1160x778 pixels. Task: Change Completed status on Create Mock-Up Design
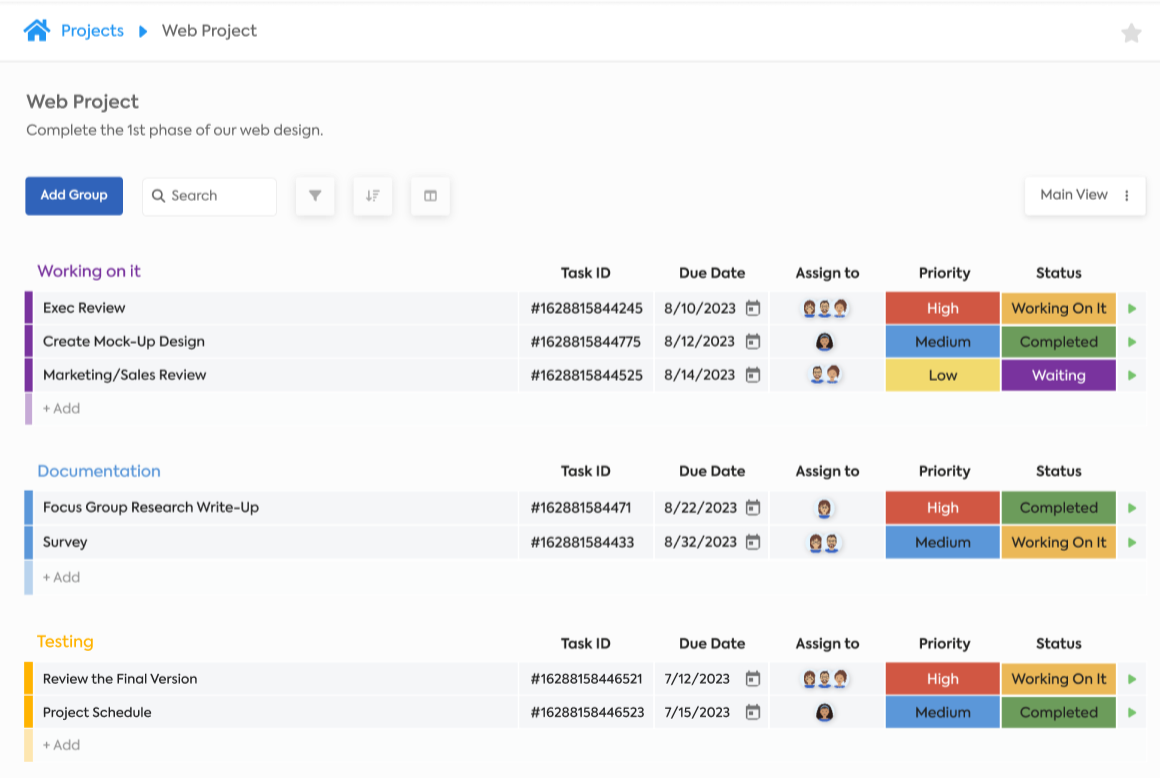tap(1059, 342)
